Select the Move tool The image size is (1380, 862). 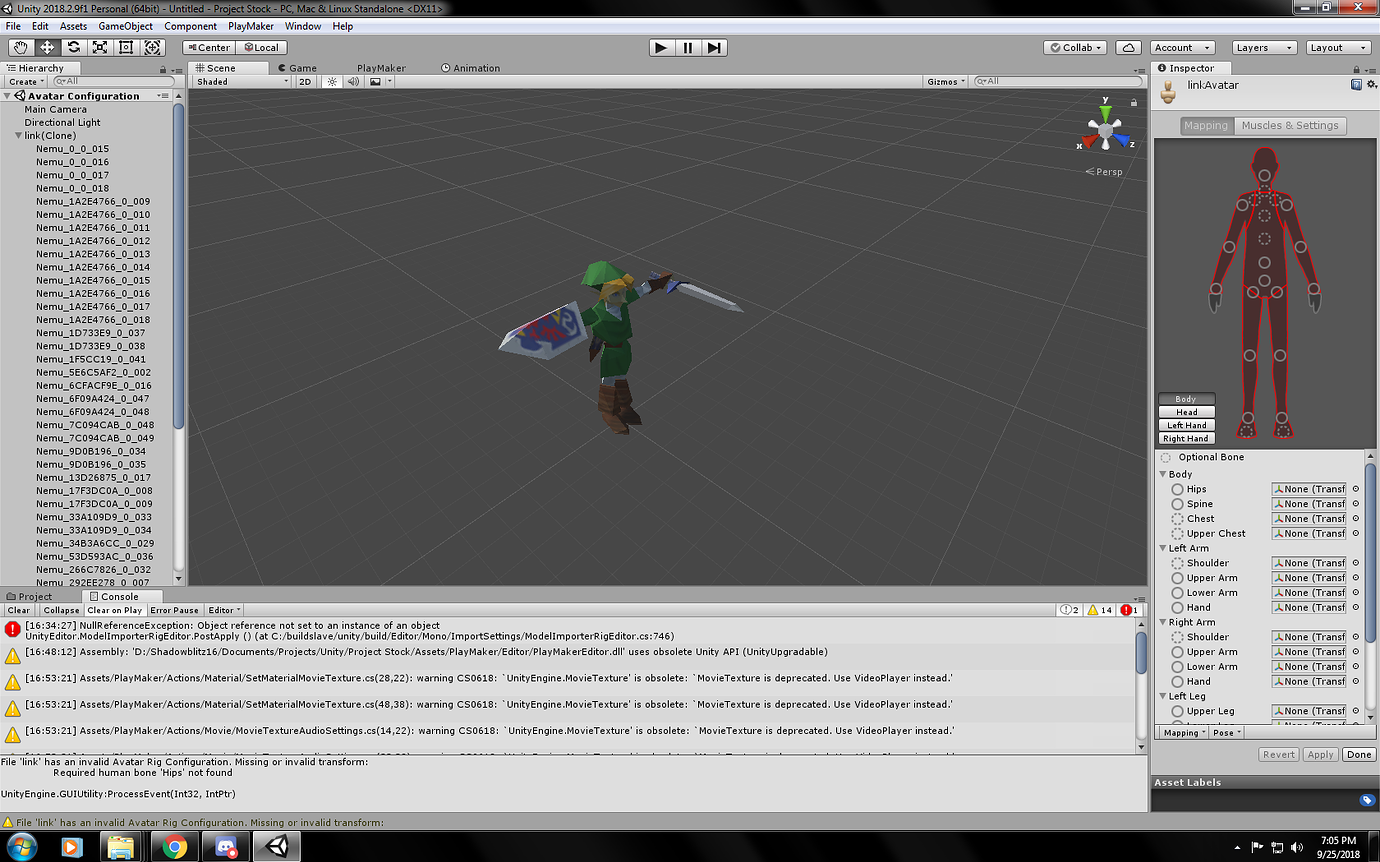point(46,47)
